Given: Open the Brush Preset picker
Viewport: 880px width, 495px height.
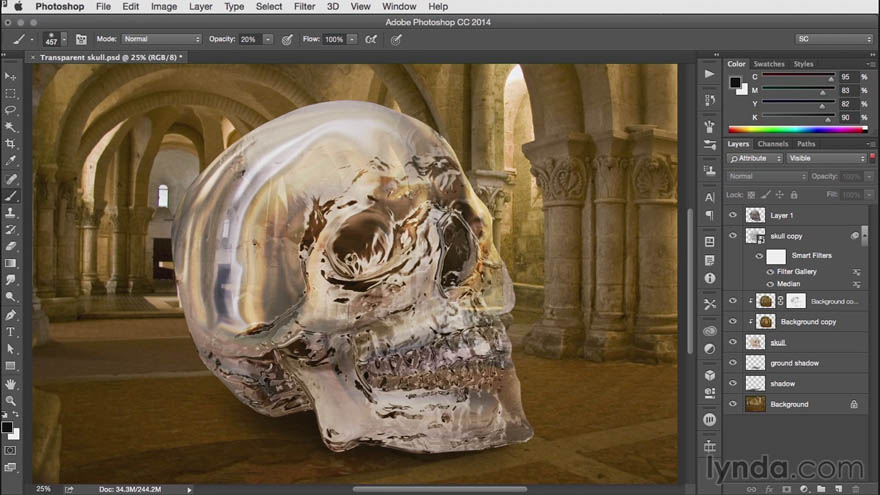Looking at the screenshot, I should [64, 39].
